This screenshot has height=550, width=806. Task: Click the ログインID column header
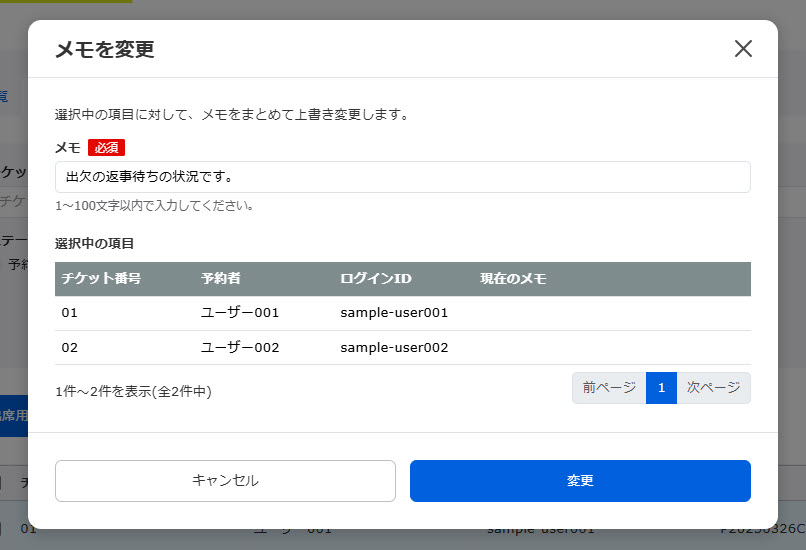point(376,279)
